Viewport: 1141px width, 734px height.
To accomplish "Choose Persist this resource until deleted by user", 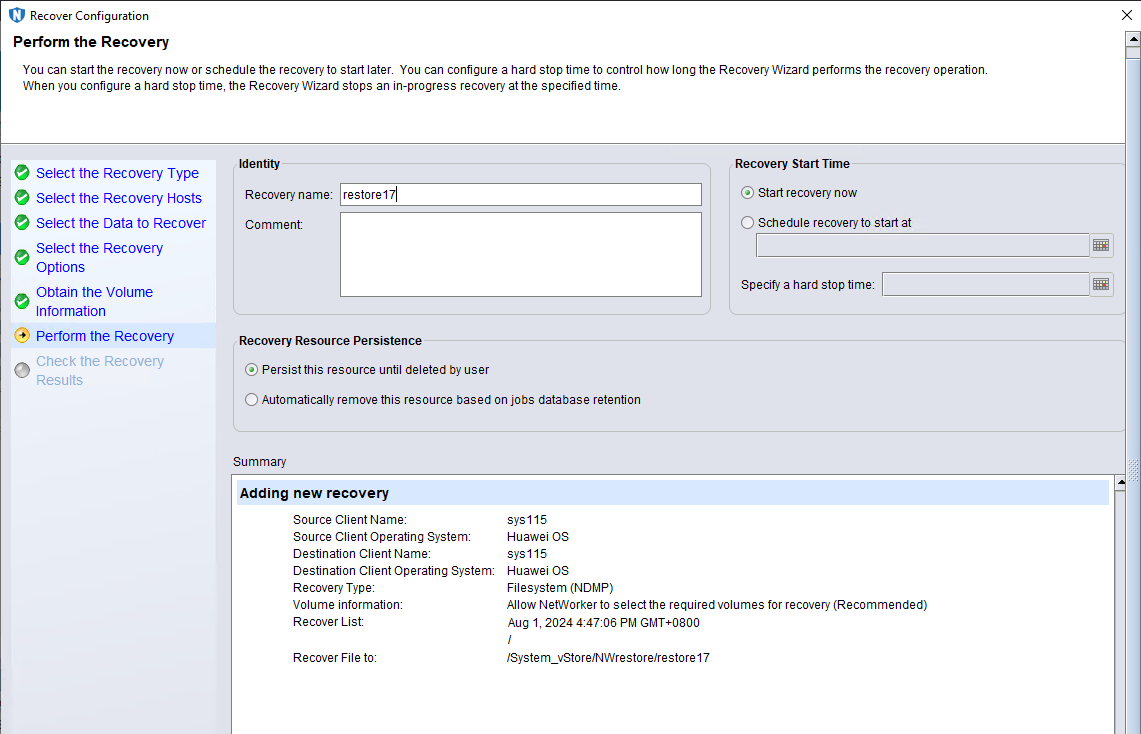I will click(252, 370).
